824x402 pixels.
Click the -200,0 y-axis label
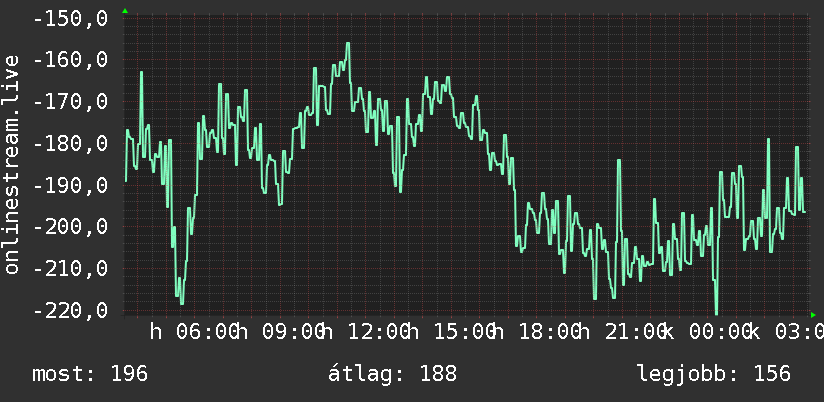(70, 227)
